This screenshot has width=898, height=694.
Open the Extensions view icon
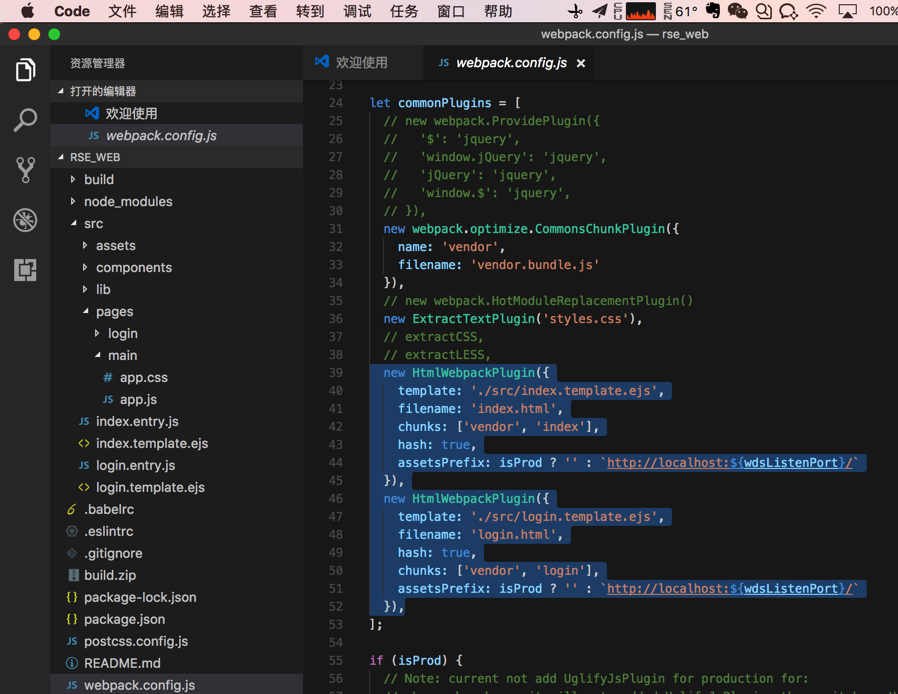tap(25, 270)
